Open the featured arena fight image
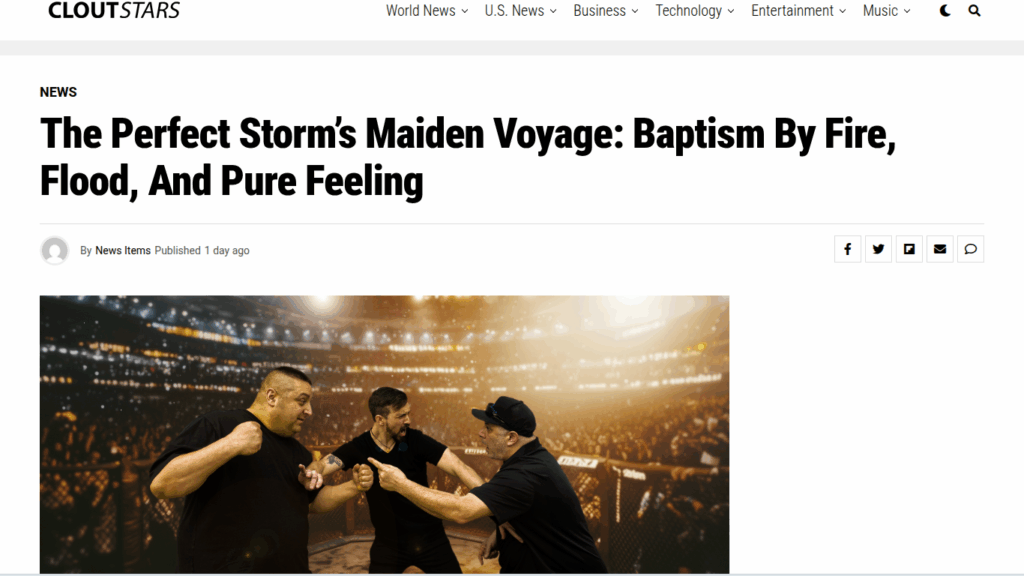The image size is (1024, 576). (385, 434)
